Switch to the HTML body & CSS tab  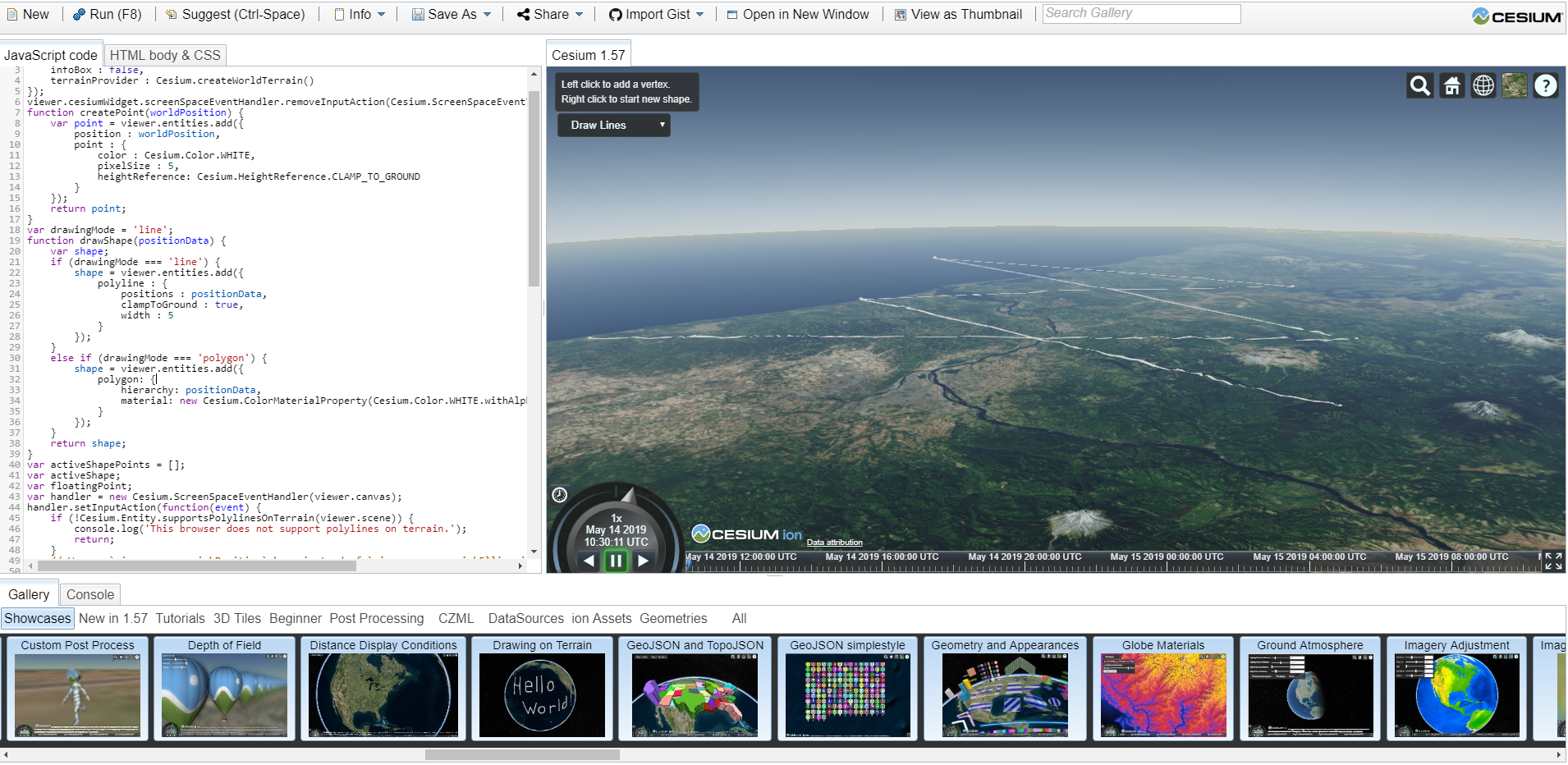click(164, 54)
